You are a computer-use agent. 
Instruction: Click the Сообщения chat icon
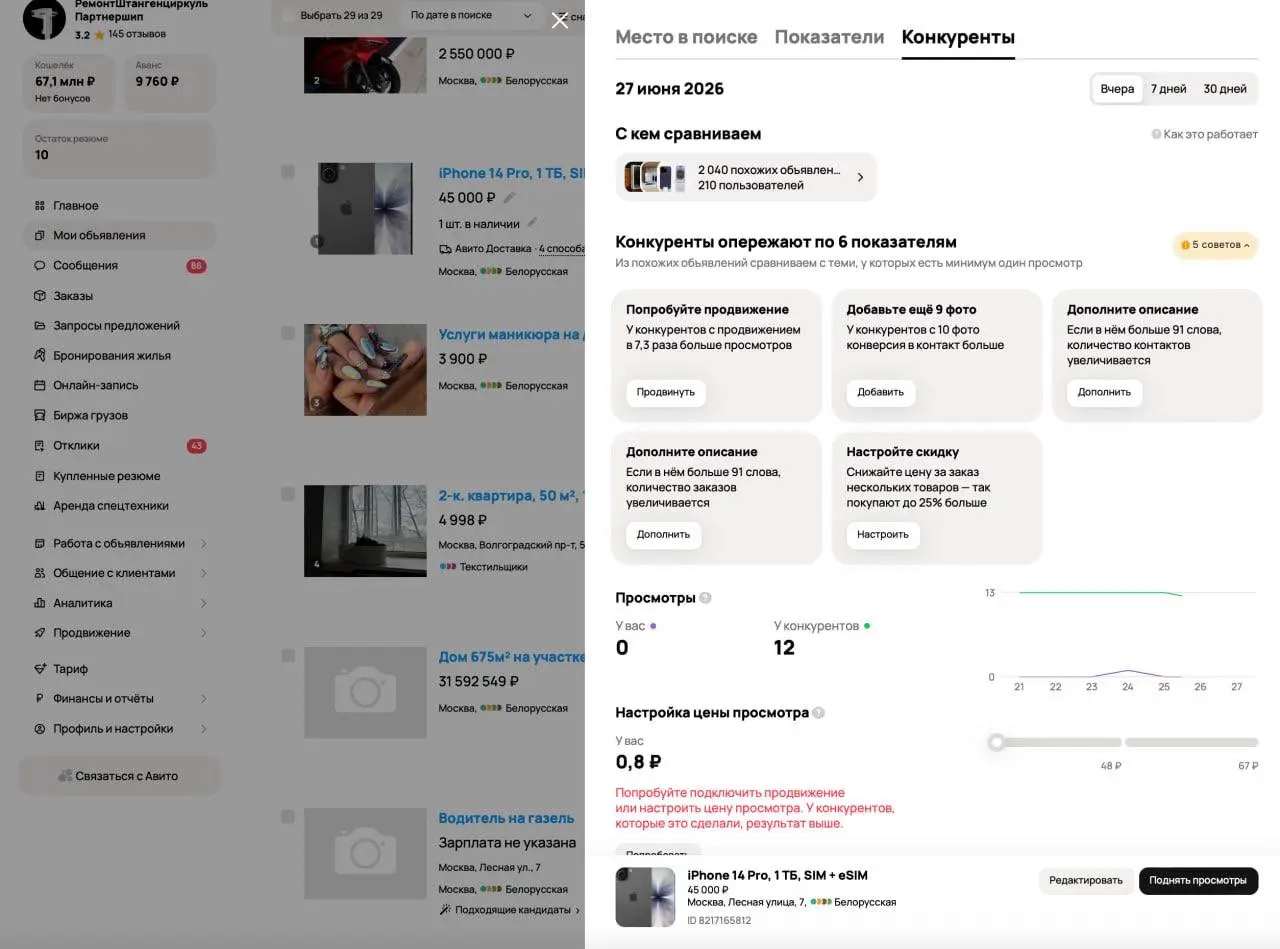pos(40,266)
